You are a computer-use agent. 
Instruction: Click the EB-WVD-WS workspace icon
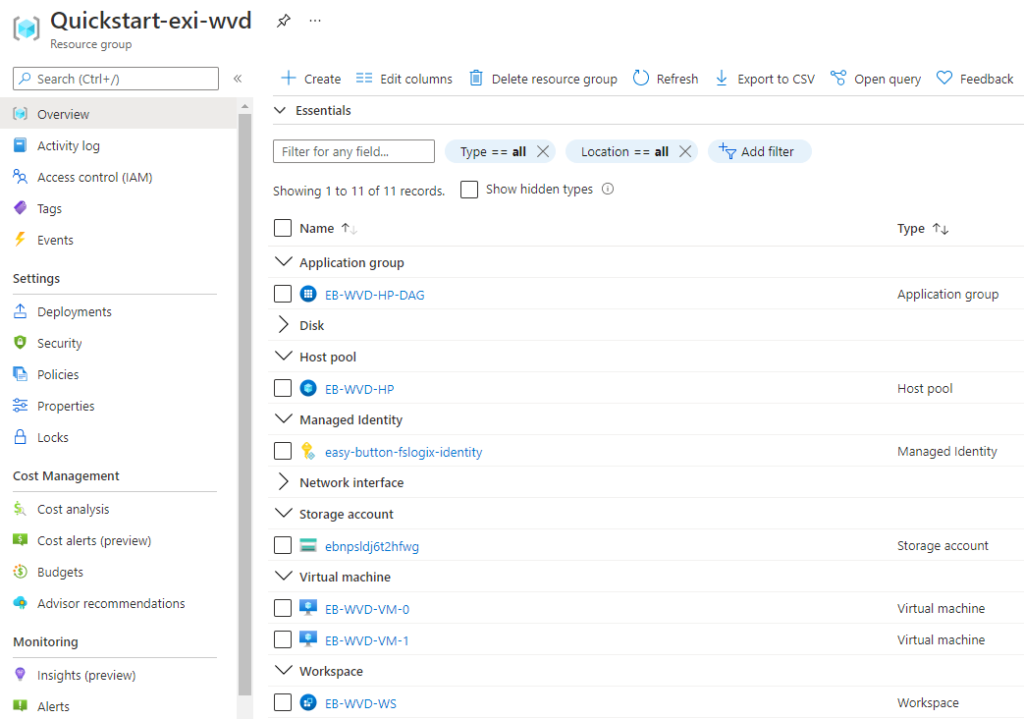pyautogui.click(x=308, y=703)
